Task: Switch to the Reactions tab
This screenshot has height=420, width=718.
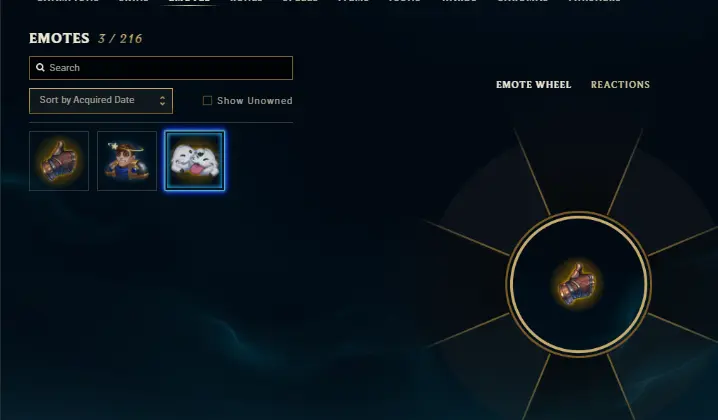Action: tap(620, 85)
